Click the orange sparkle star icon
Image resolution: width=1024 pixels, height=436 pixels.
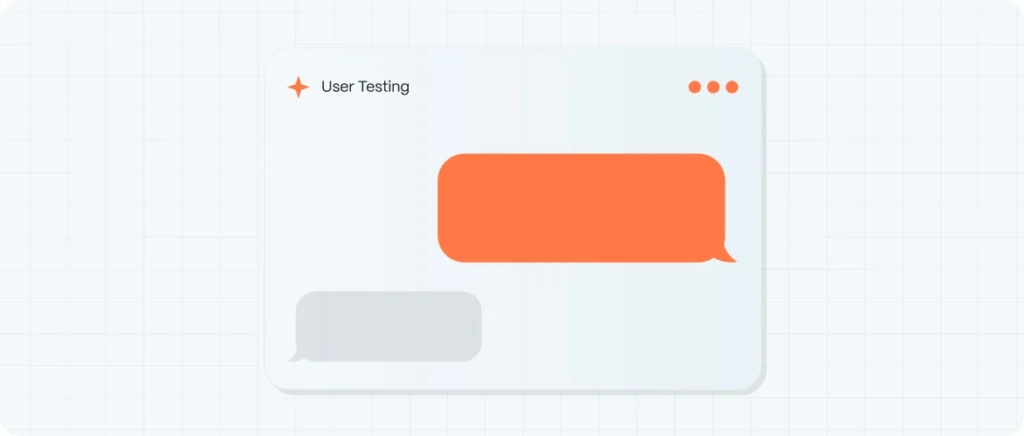click(298, 87)
